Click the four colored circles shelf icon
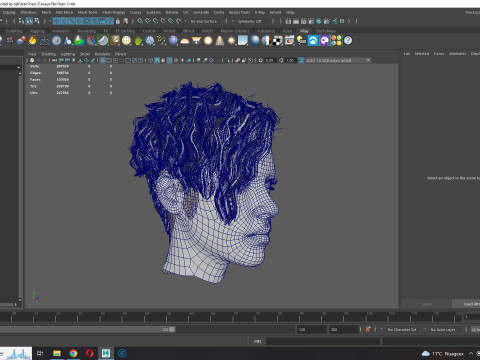Image resolution: width=480 pixels, height=360 pixels. (336, 41)
